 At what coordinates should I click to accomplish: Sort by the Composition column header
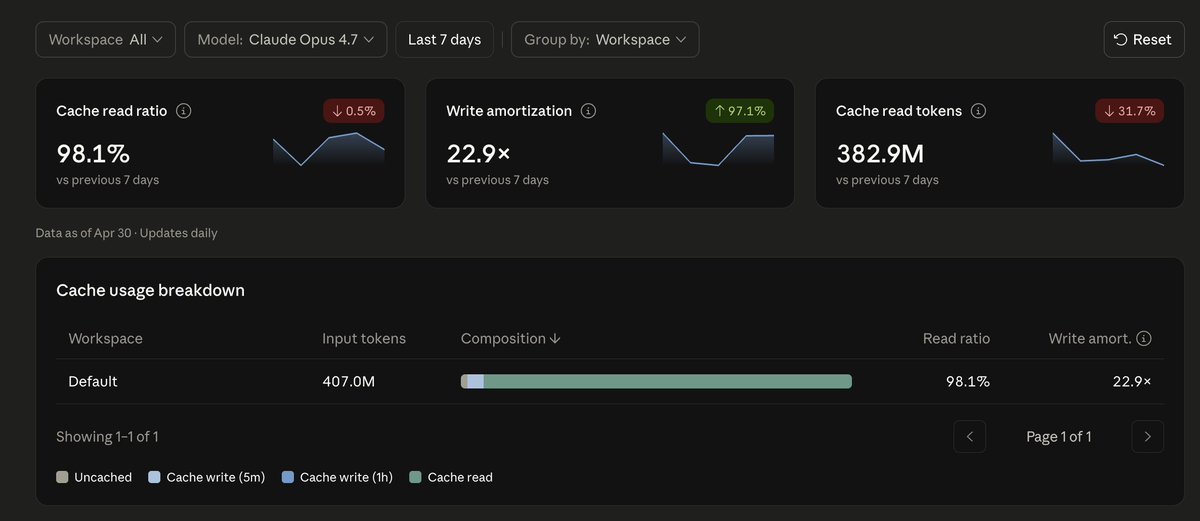[x=511, y=339]
